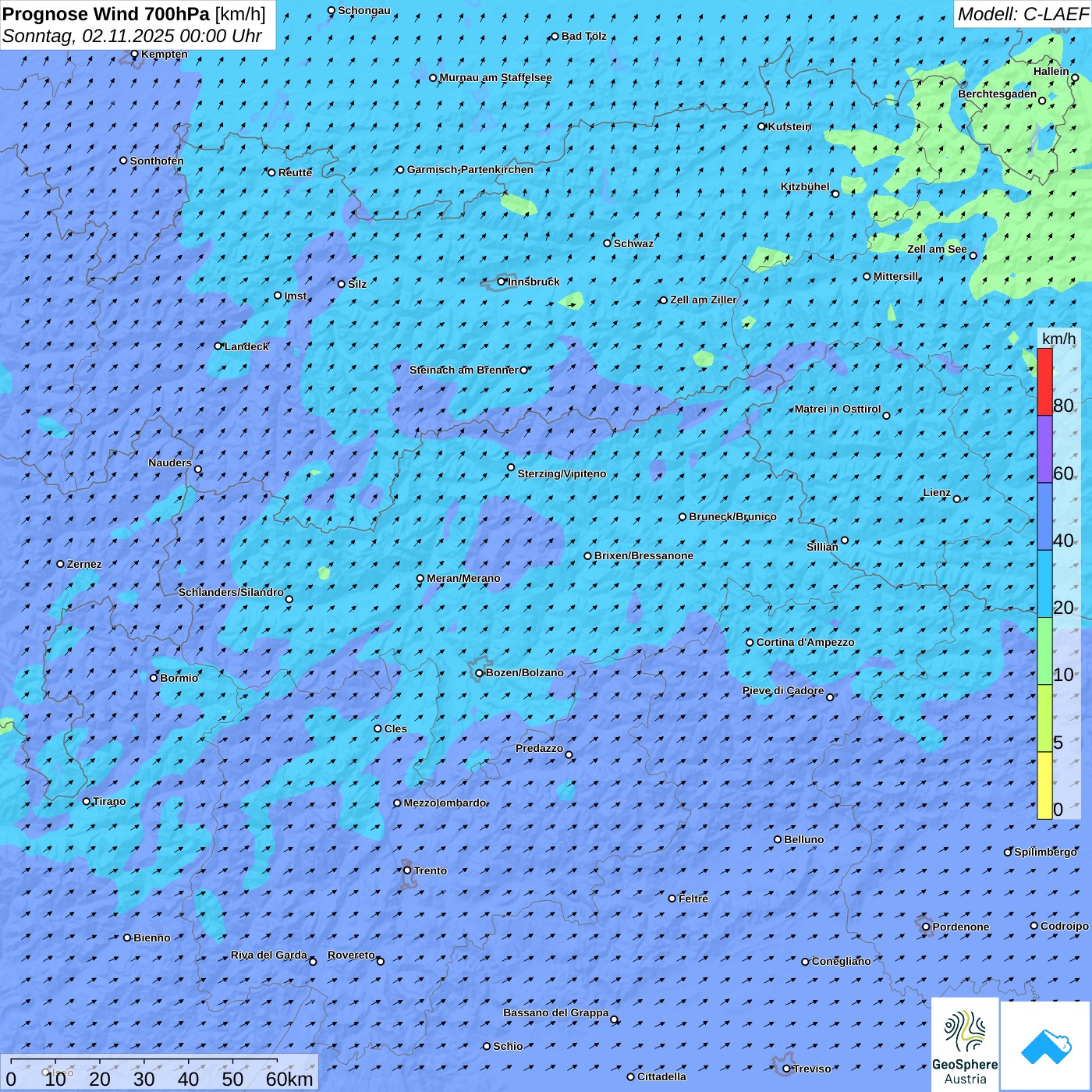Click the Mezzolombardo label

[445, 803]
